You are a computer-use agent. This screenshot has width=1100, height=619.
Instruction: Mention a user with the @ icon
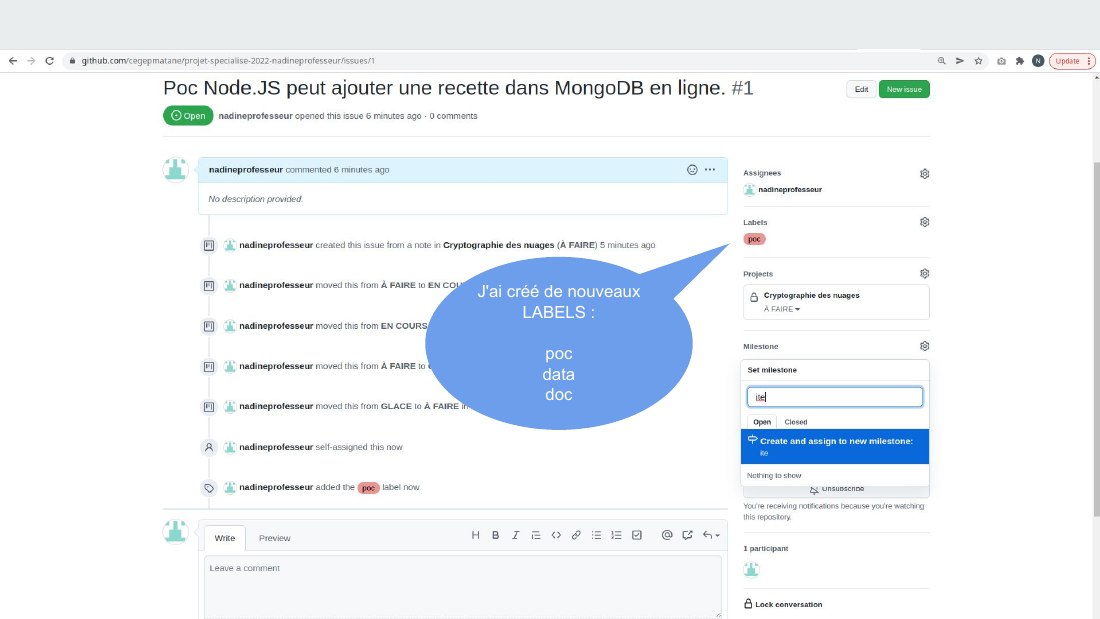(x=666, y=535)
